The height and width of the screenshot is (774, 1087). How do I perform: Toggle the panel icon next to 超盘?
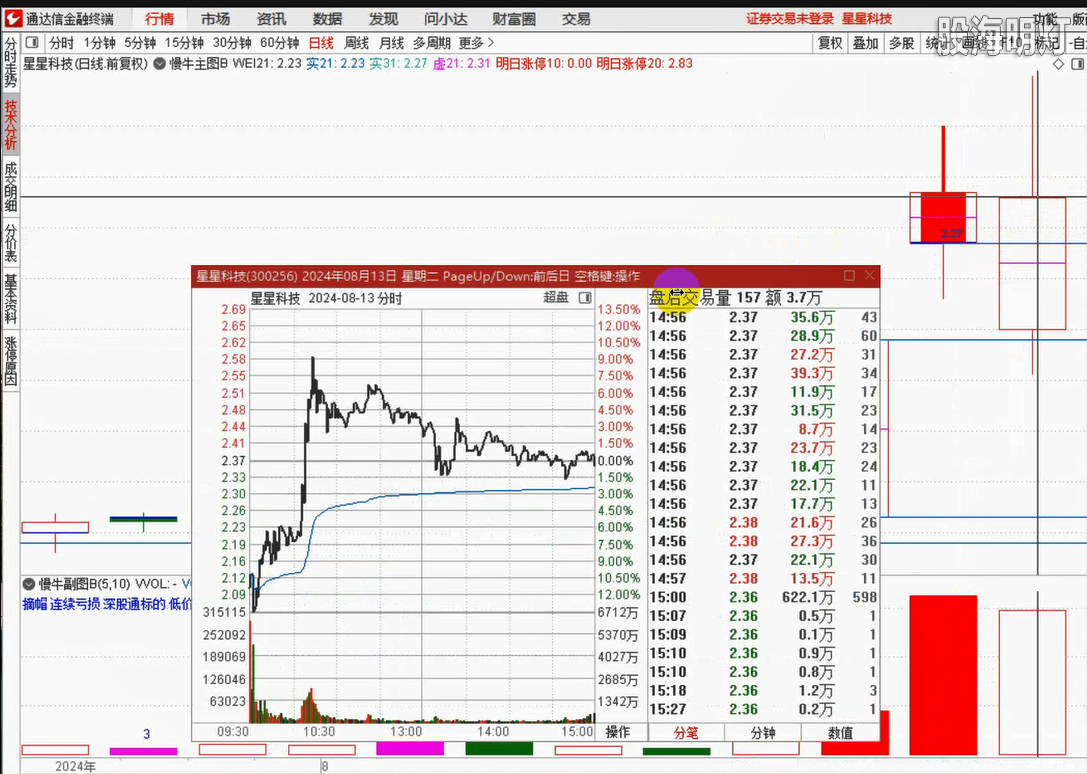(585, 298)
